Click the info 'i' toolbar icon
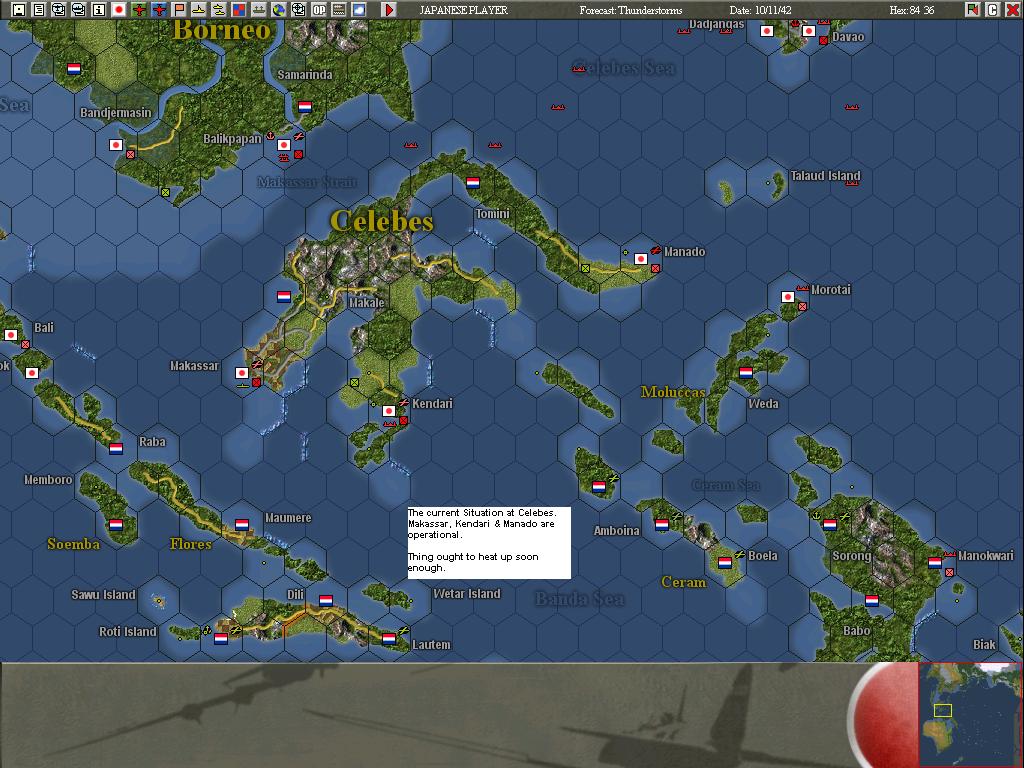 point(99,10)
